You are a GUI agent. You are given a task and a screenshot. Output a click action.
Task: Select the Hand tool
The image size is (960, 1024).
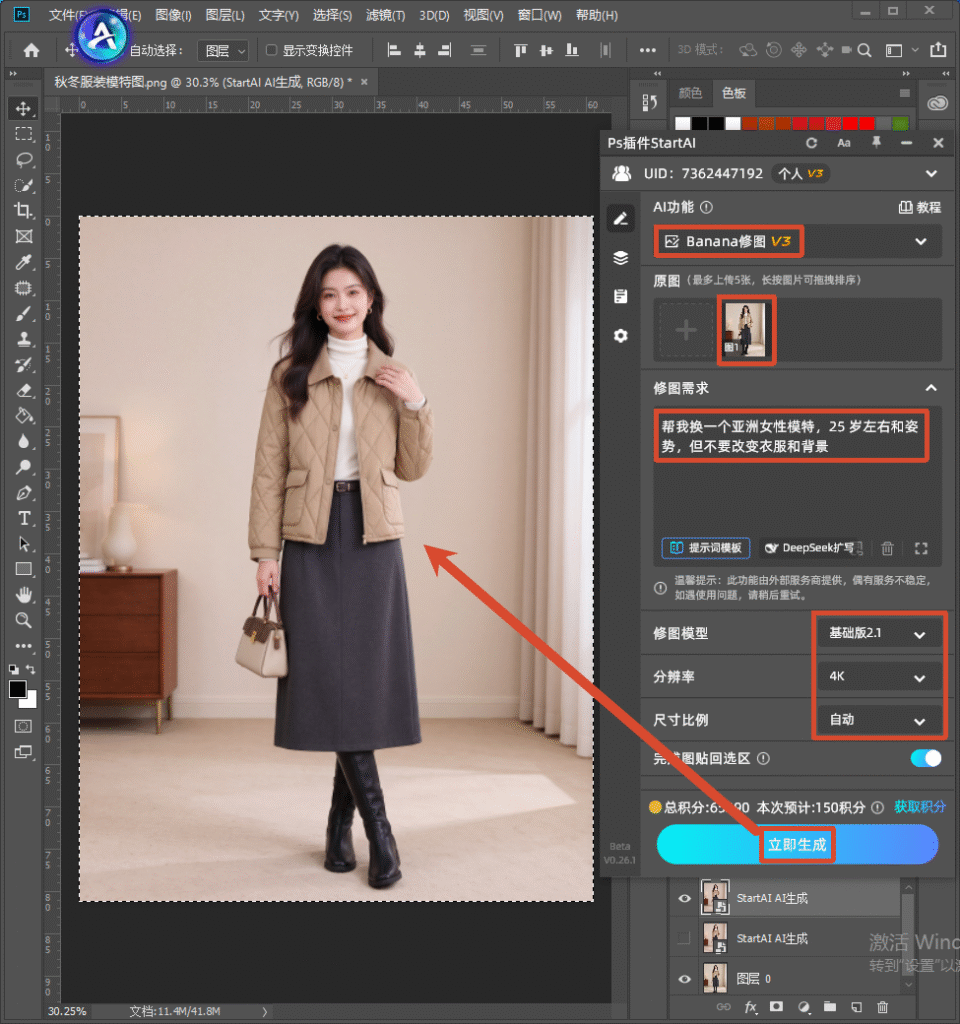[x=24, y=594]
